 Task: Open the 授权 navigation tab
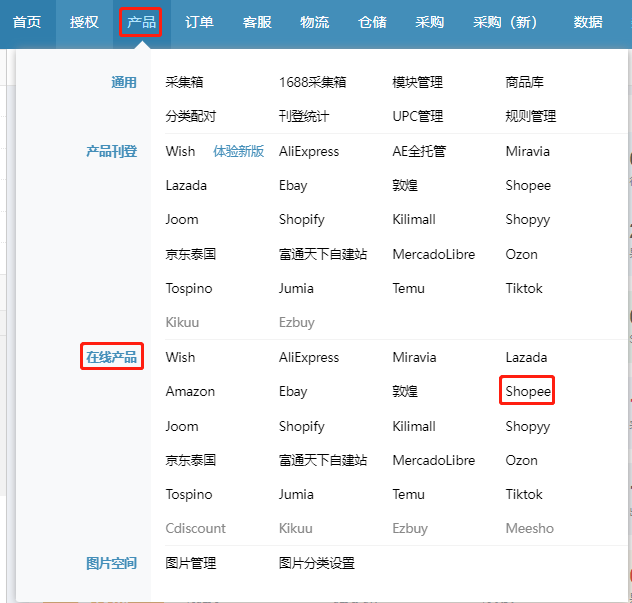(84, 22)
